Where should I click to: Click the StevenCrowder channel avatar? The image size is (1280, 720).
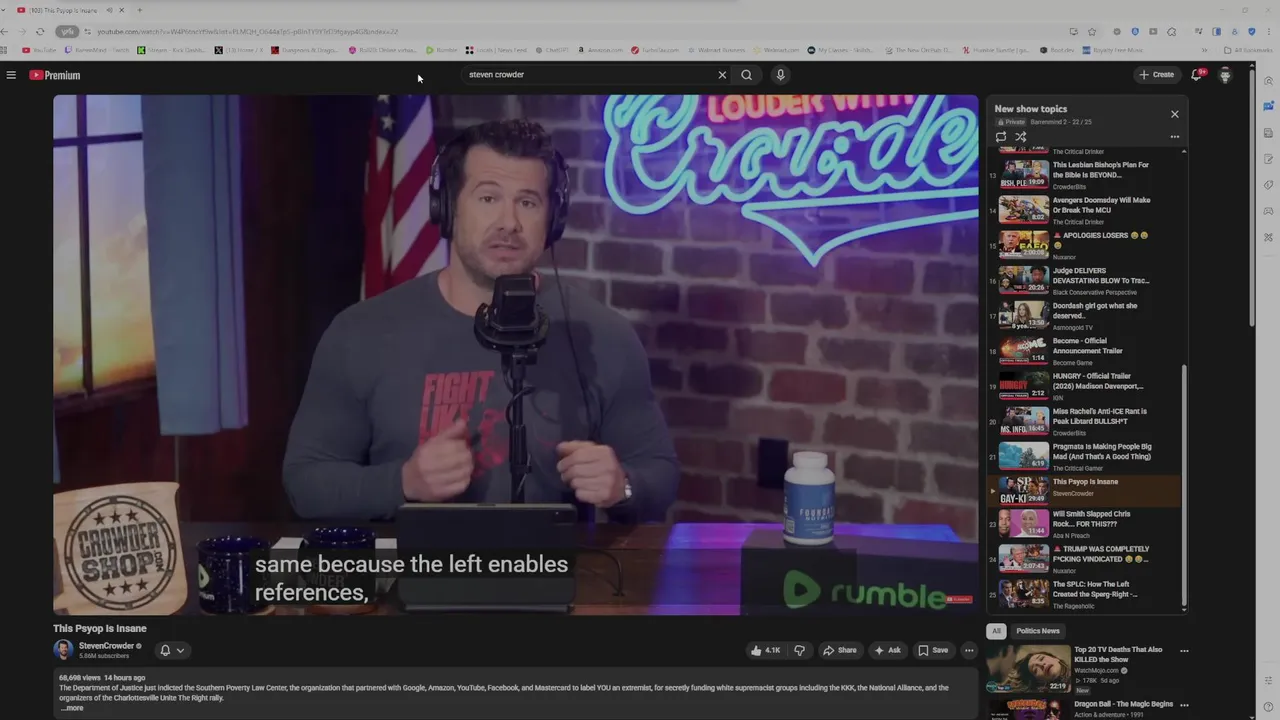click(63, 650)
